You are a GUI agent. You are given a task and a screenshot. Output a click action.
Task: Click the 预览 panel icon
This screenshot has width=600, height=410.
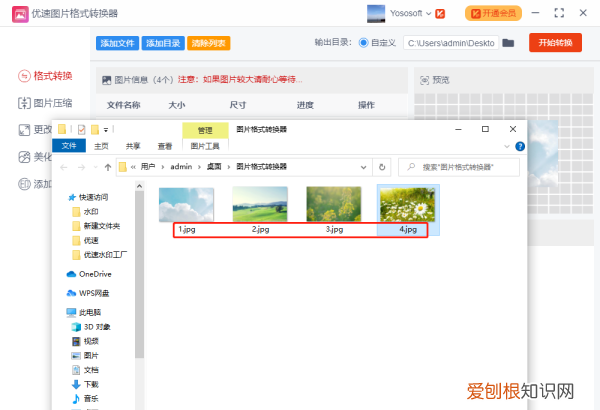click(425, 80)
